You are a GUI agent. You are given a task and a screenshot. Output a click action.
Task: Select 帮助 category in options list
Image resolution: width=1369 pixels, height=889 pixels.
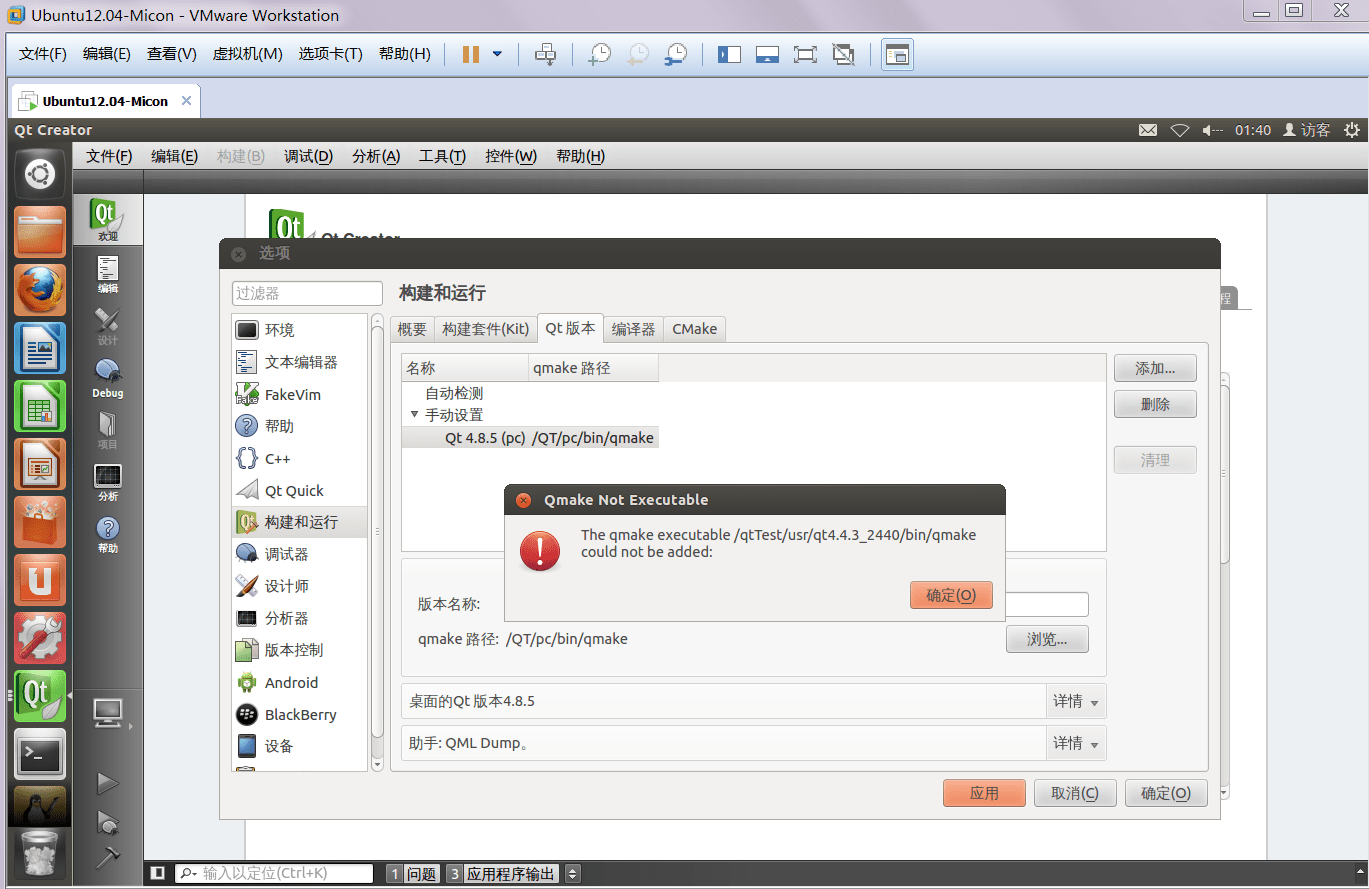(299, 426)
